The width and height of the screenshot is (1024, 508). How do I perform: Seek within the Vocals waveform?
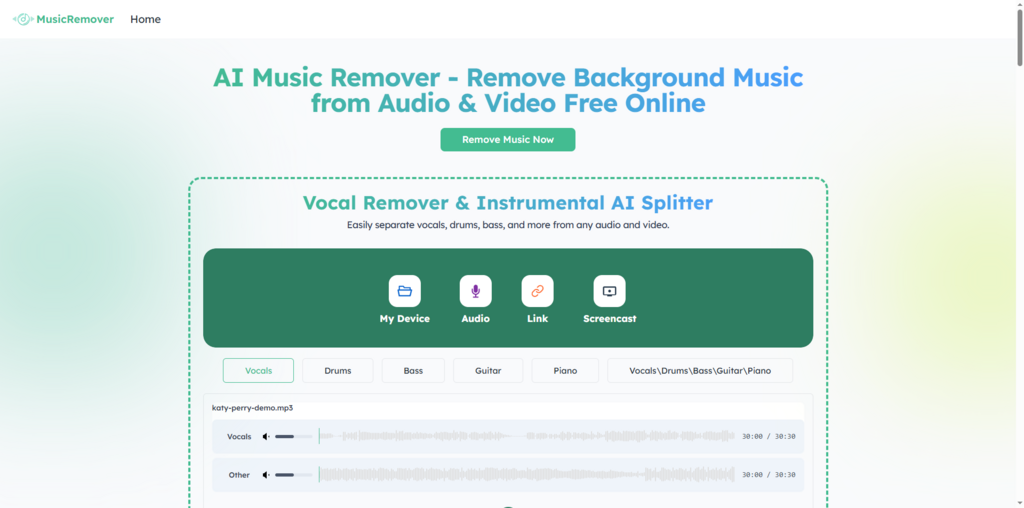(526, 436)
